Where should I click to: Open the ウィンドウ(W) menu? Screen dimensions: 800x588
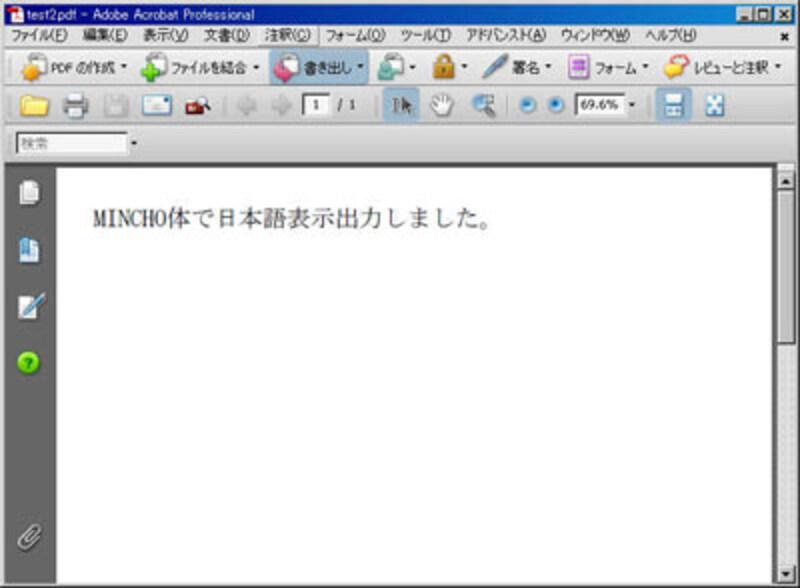pos(595,35)
